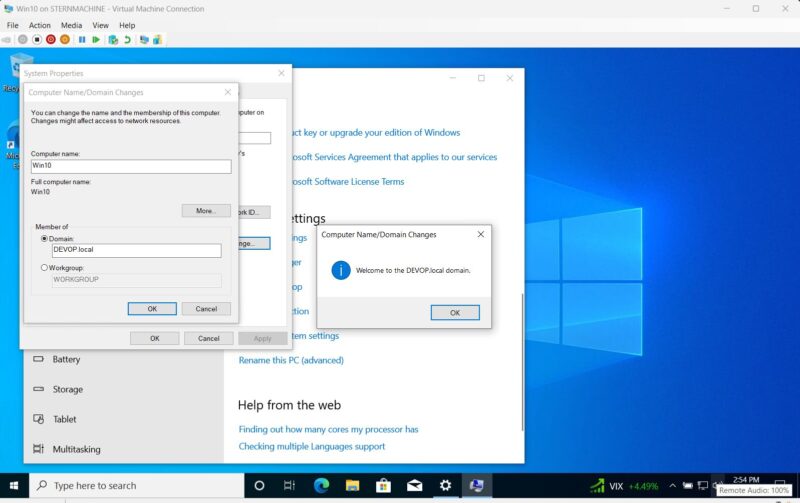Click the red Shut Down VM icon
800x503 pixels.
[x=51, y=39]
